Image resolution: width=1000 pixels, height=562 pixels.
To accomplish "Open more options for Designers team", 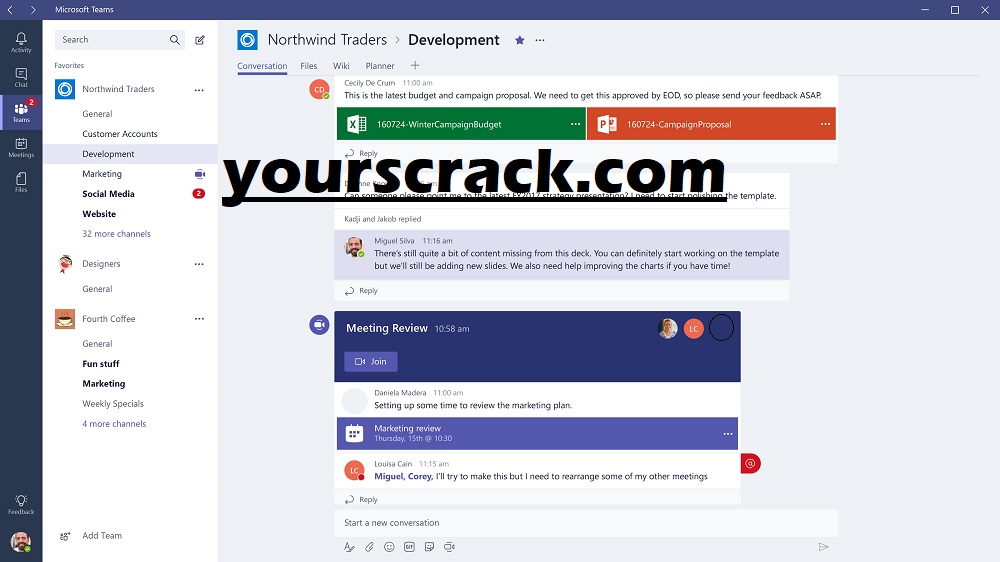I will (x=199, y=264).
